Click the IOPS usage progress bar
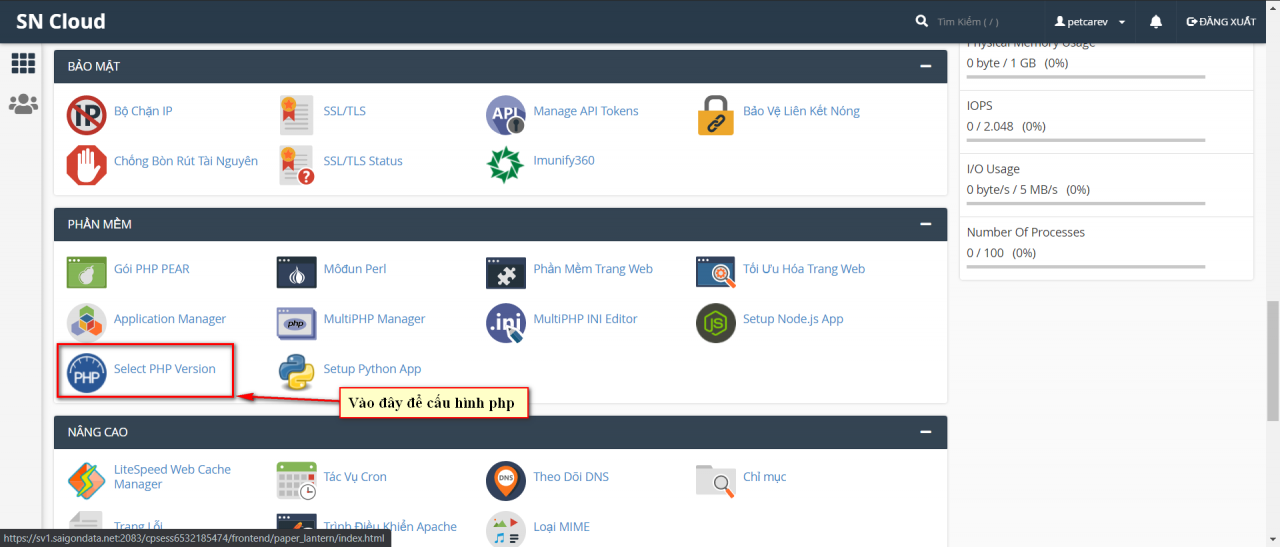The height and width of the screenshot is (547, 1280). [x=1086, y=140]
